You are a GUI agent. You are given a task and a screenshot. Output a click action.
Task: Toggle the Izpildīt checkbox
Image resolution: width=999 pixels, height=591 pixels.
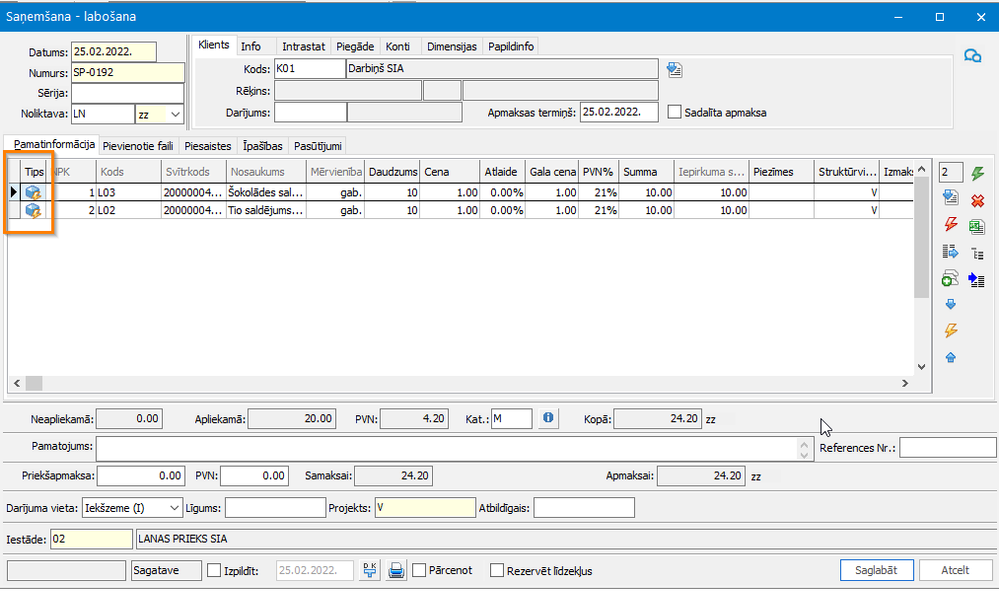click(214, 570)
